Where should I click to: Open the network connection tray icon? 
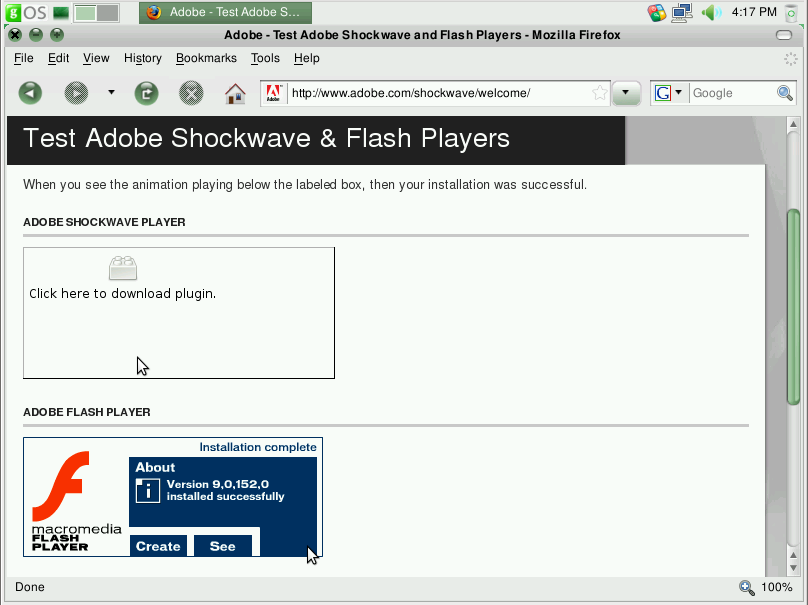point(682,12)
